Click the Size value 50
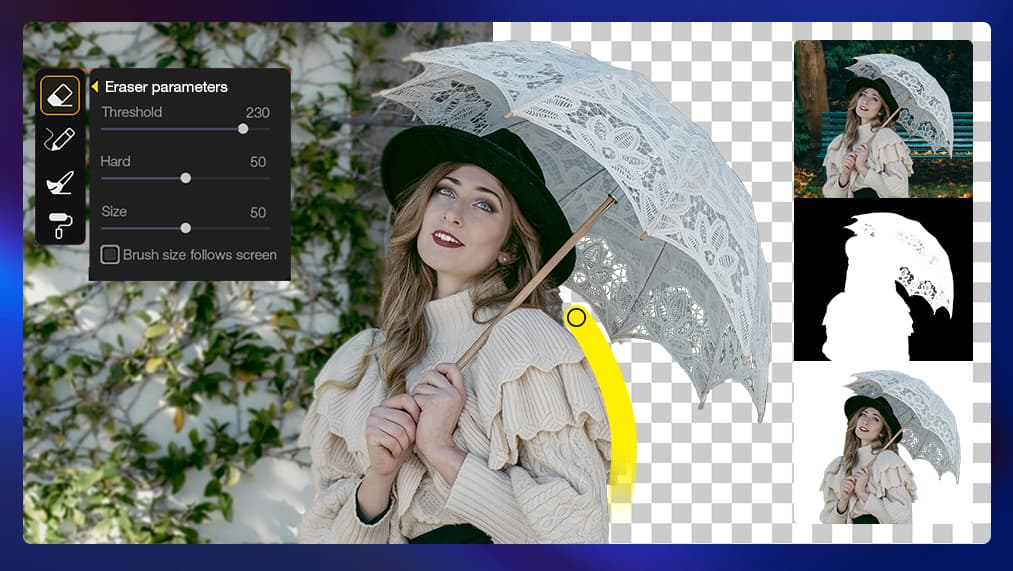 click(258, 212)
